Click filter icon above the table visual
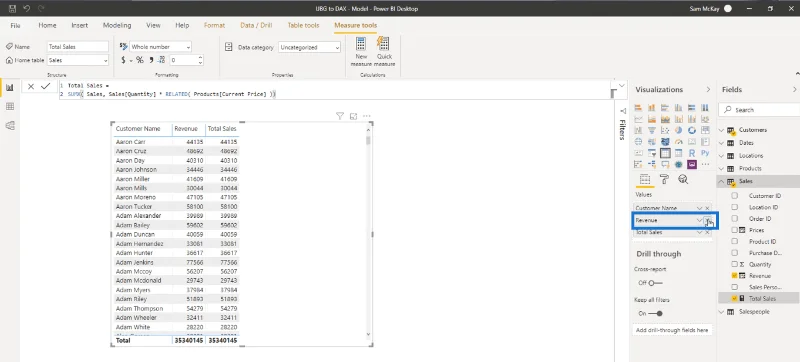Viewport: 800px width, 362px height. 340,116
